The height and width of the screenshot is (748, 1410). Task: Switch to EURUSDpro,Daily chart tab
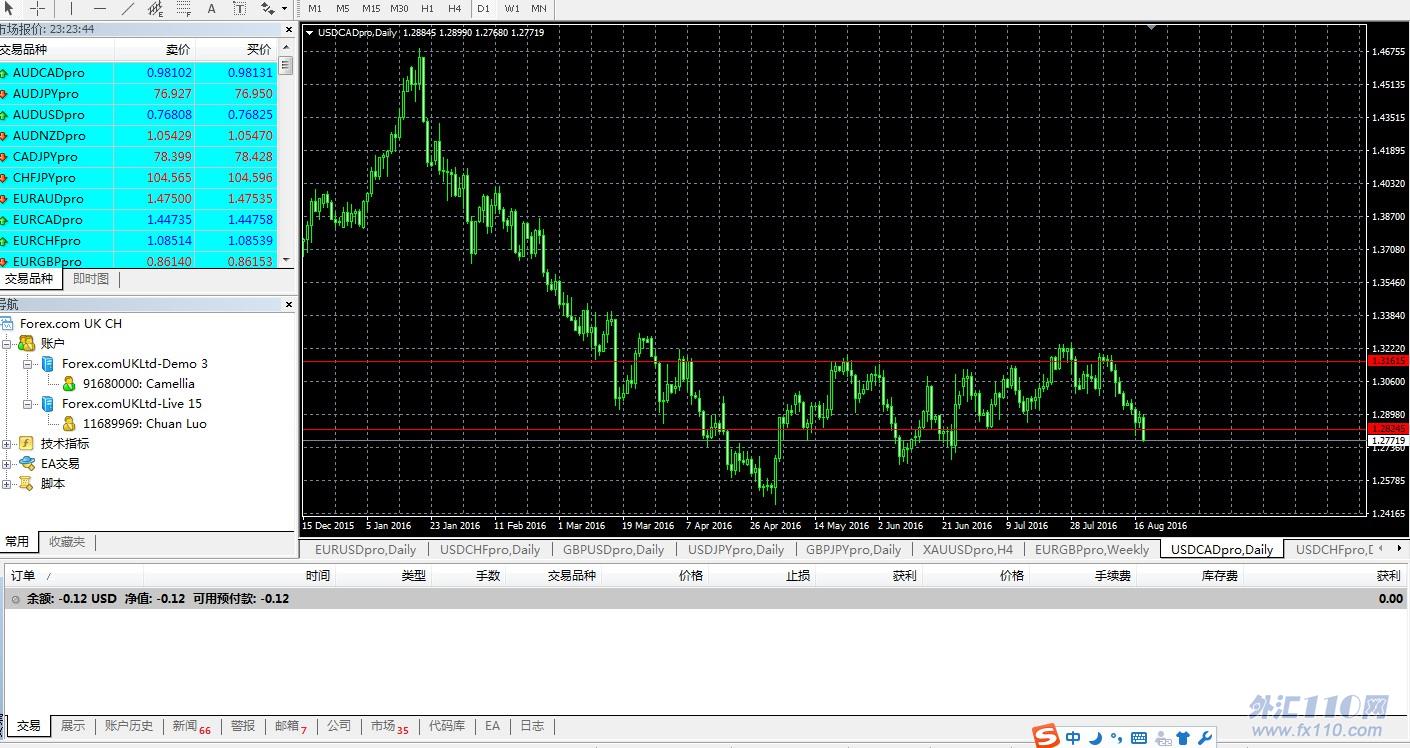coord(365,549)
